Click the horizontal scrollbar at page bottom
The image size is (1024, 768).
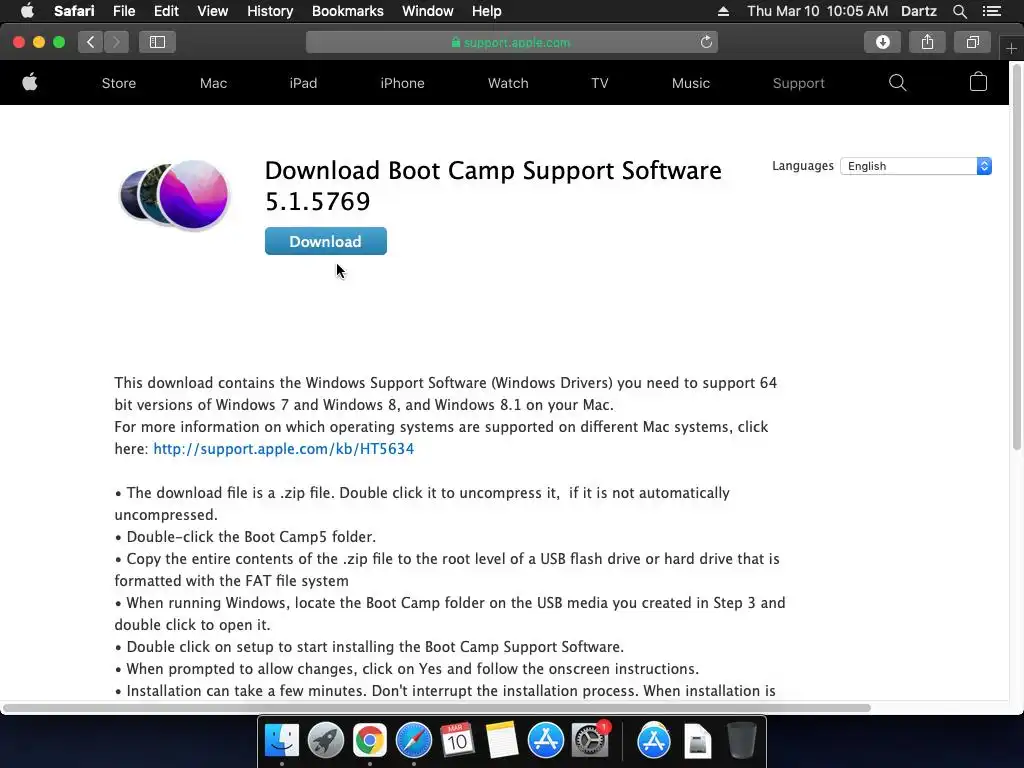[x=436, y=708]
